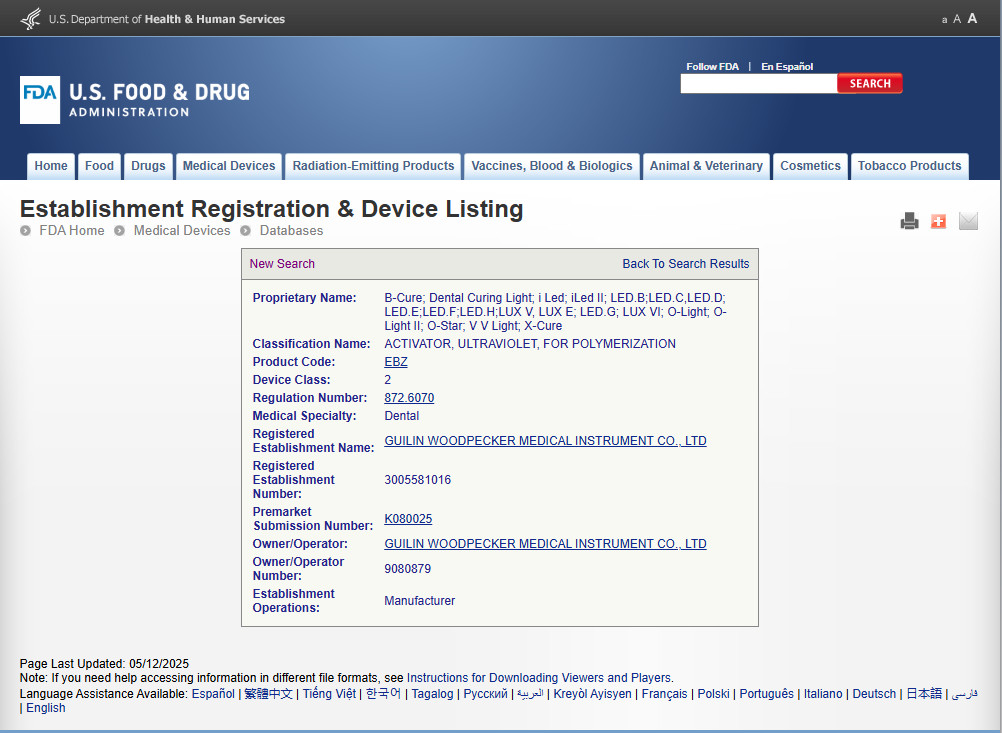This screenshot has height=733, width=1002.
Task: Click the envelope email icon
Action: (968, 221)
